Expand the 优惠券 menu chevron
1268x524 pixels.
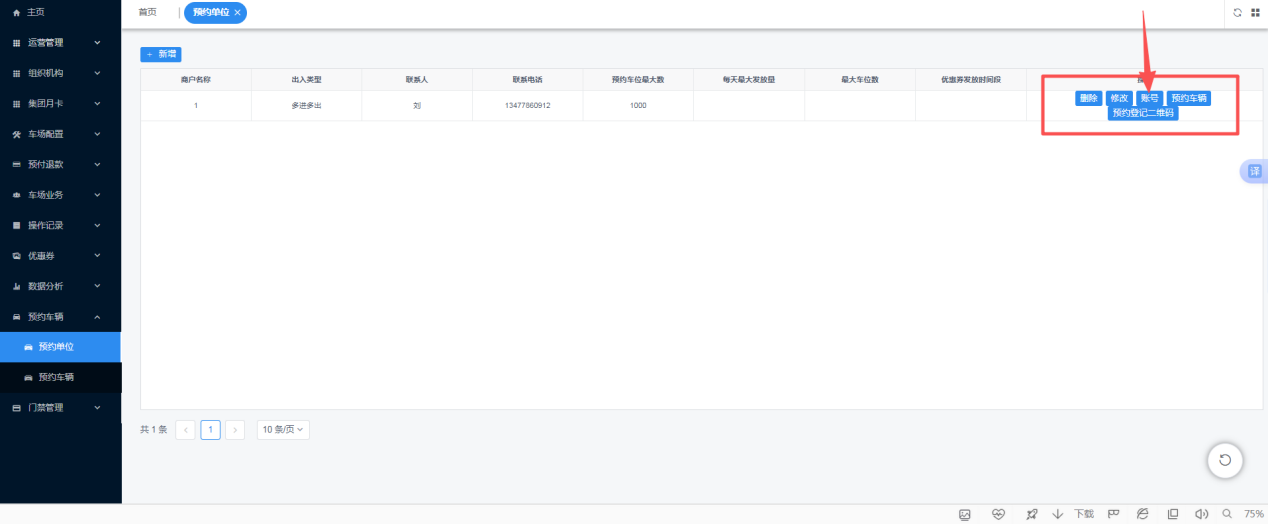[x=97, y=256]
